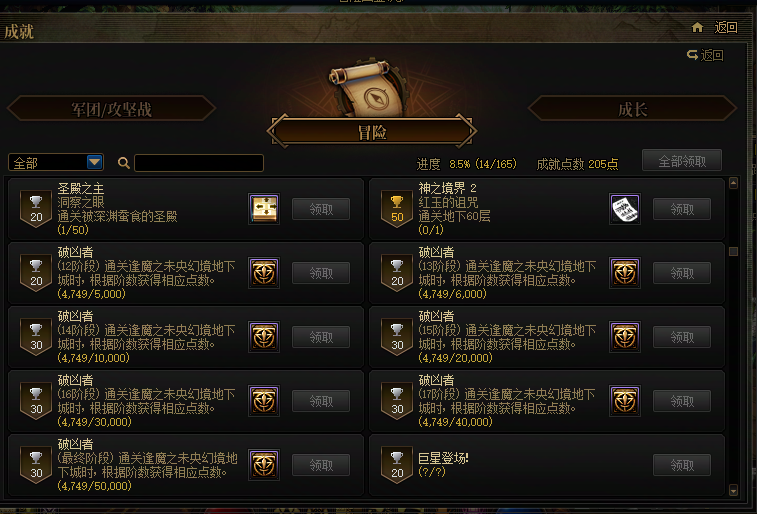Click the 返回 link with arrow icon
Image resolution: width=757 pixels, height=514 pixels.
tap(705, 55)
